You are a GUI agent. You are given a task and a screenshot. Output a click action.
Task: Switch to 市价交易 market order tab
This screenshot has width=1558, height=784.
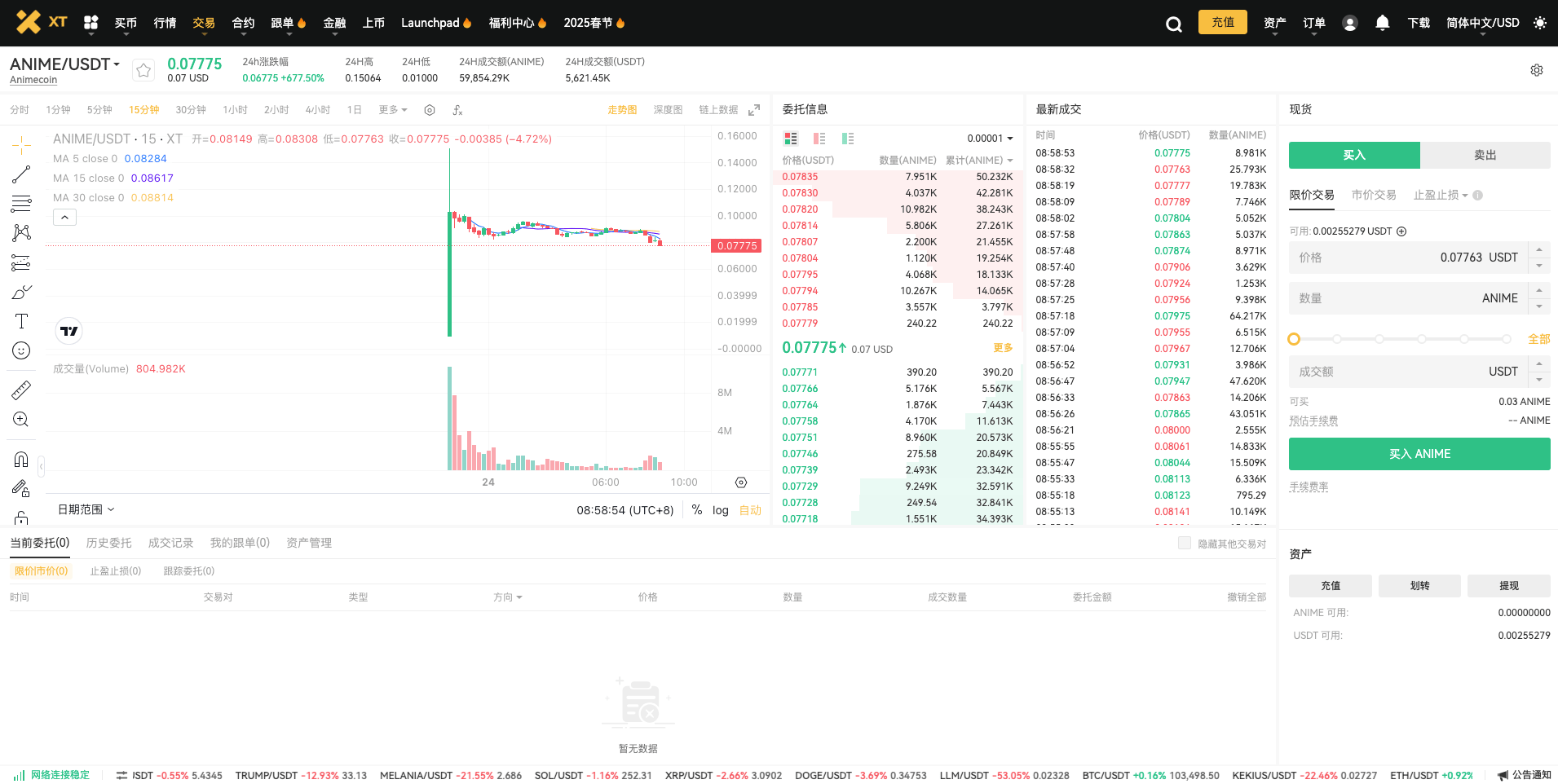[x=1374, y=195]
